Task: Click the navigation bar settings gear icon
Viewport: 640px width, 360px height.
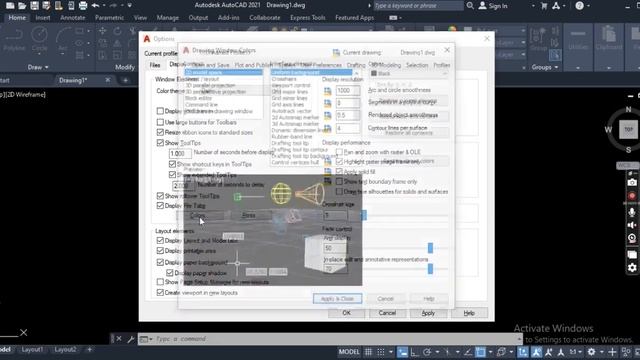Action: click(632, 268)
